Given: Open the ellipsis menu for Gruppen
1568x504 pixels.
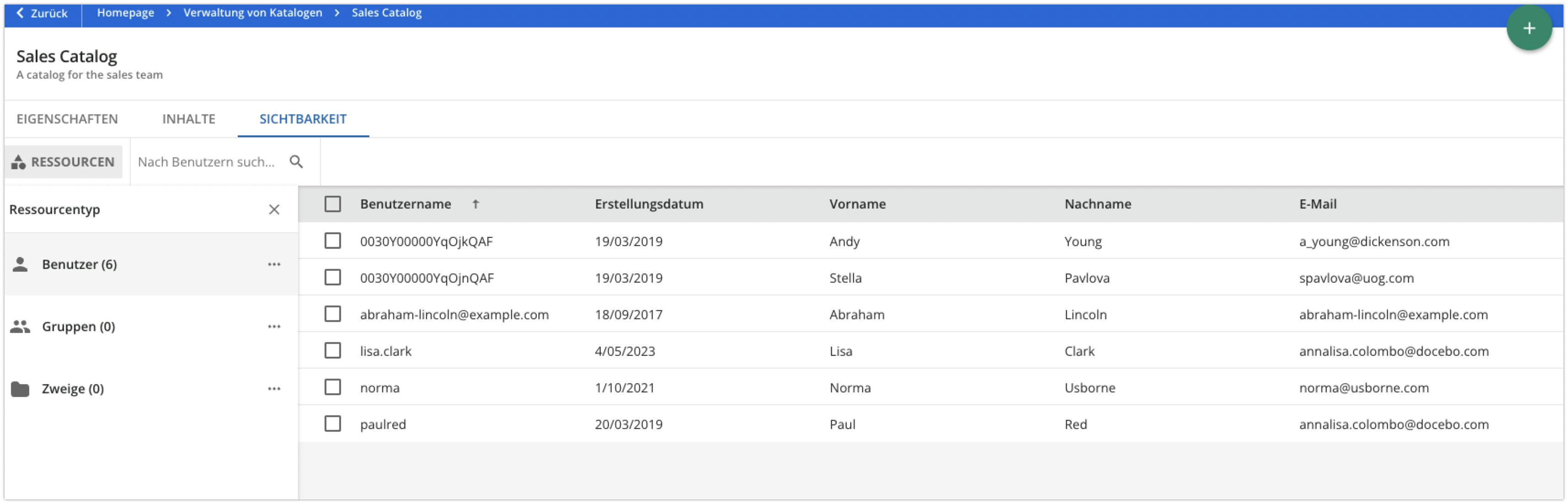Looking at the screenshot, I should (274, 326).
